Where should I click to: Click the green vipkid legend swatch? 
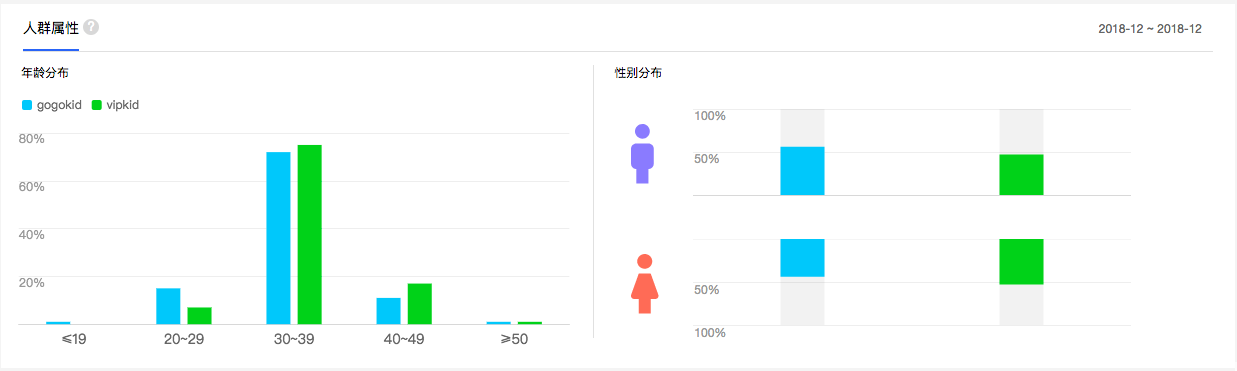(x=97, y=104)
